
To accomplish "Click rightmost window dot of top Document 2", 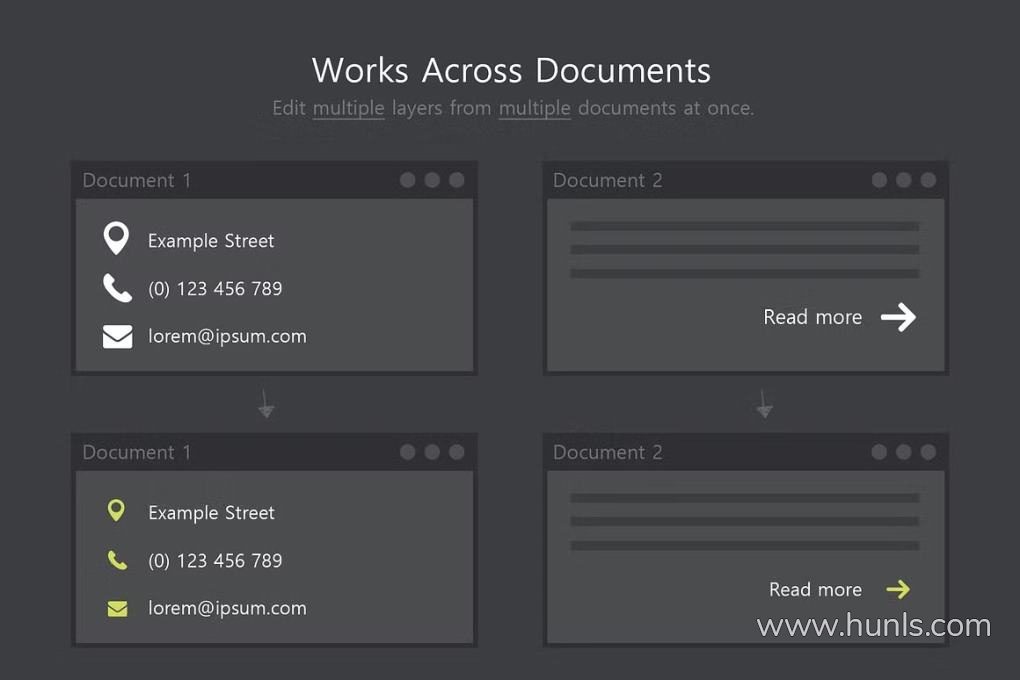I will tap(928, 180).
